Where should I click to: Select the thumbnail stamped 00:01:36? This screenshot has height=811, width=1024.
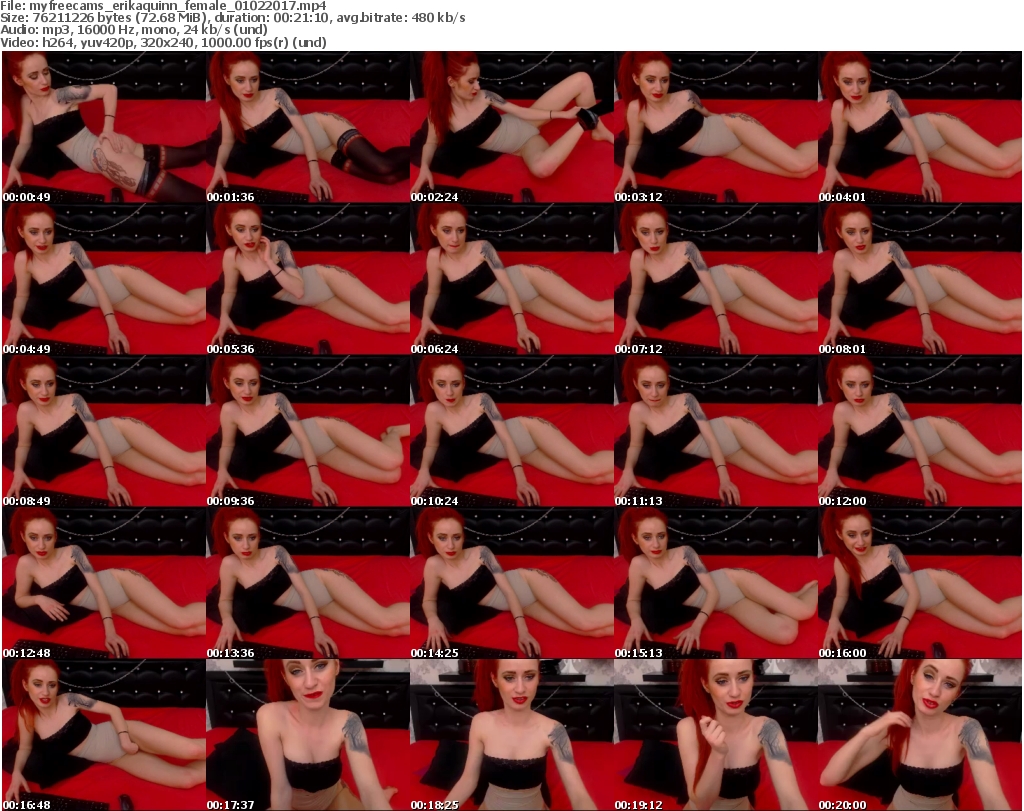308,127
